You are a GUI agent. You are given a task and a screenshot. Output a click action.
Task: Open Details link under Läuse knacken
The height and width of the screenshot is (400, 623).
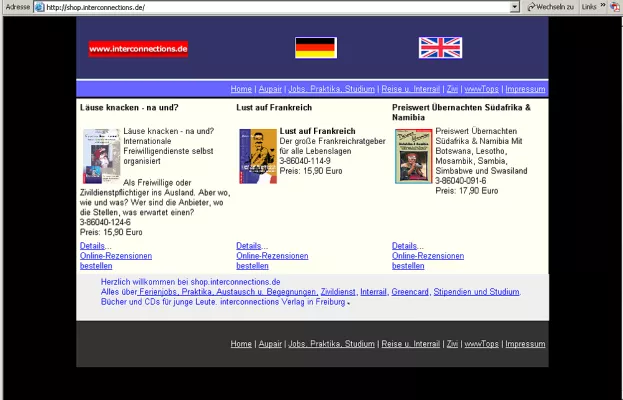pyautogui.click(x=93, y=246)
